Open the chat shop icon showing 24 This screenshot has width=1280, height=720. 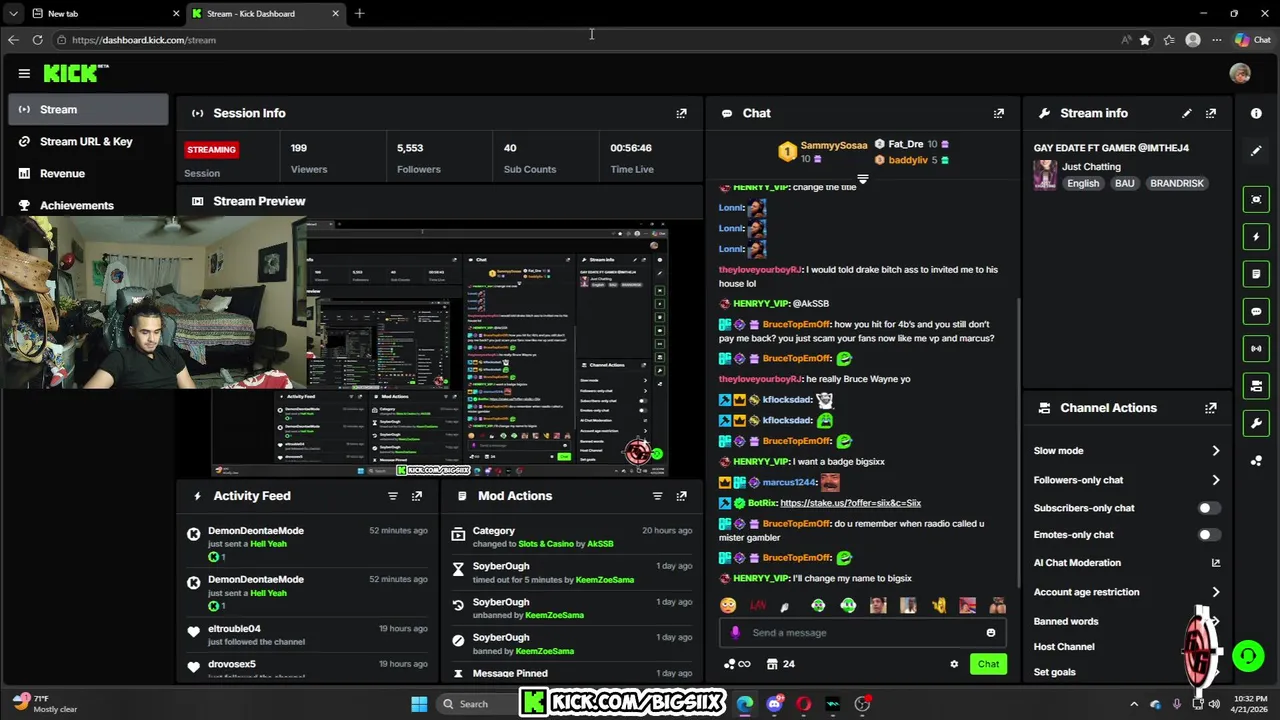[x=781, y=664]
